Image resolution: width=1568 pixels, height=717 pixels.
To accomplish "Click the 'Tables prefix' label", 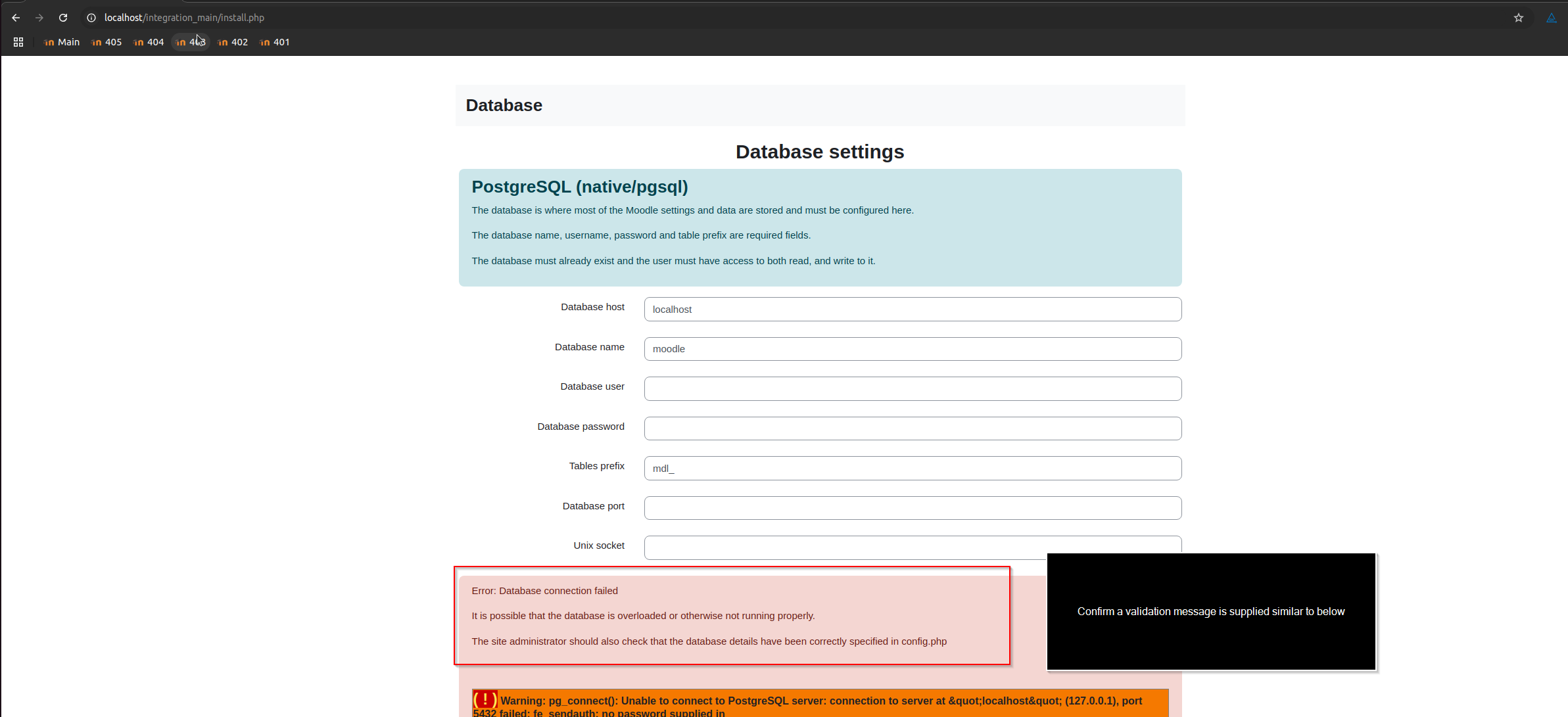I will point(596,466).
